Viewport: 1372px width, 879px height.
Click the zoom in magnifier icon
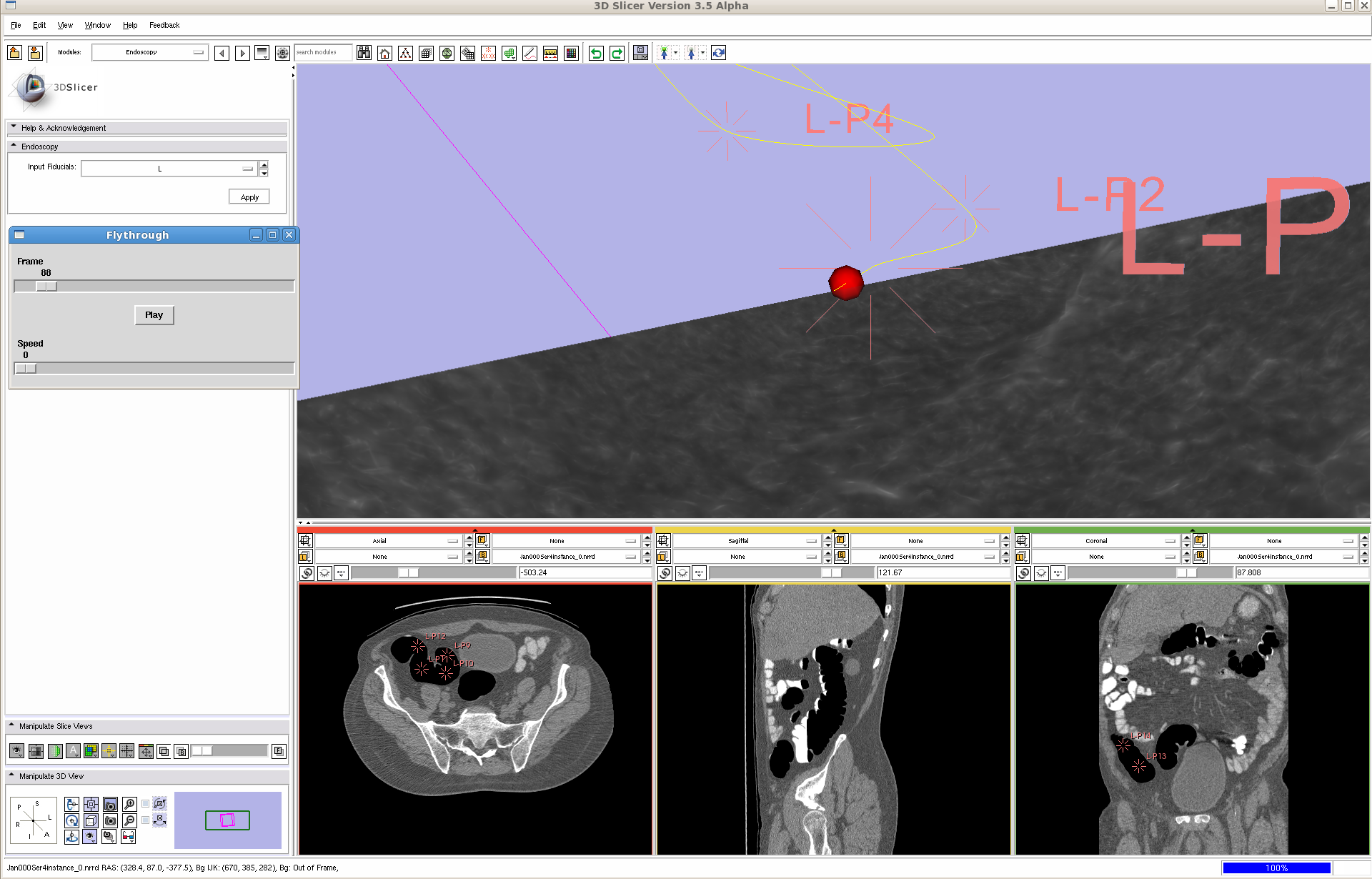(x=129, y=804)
